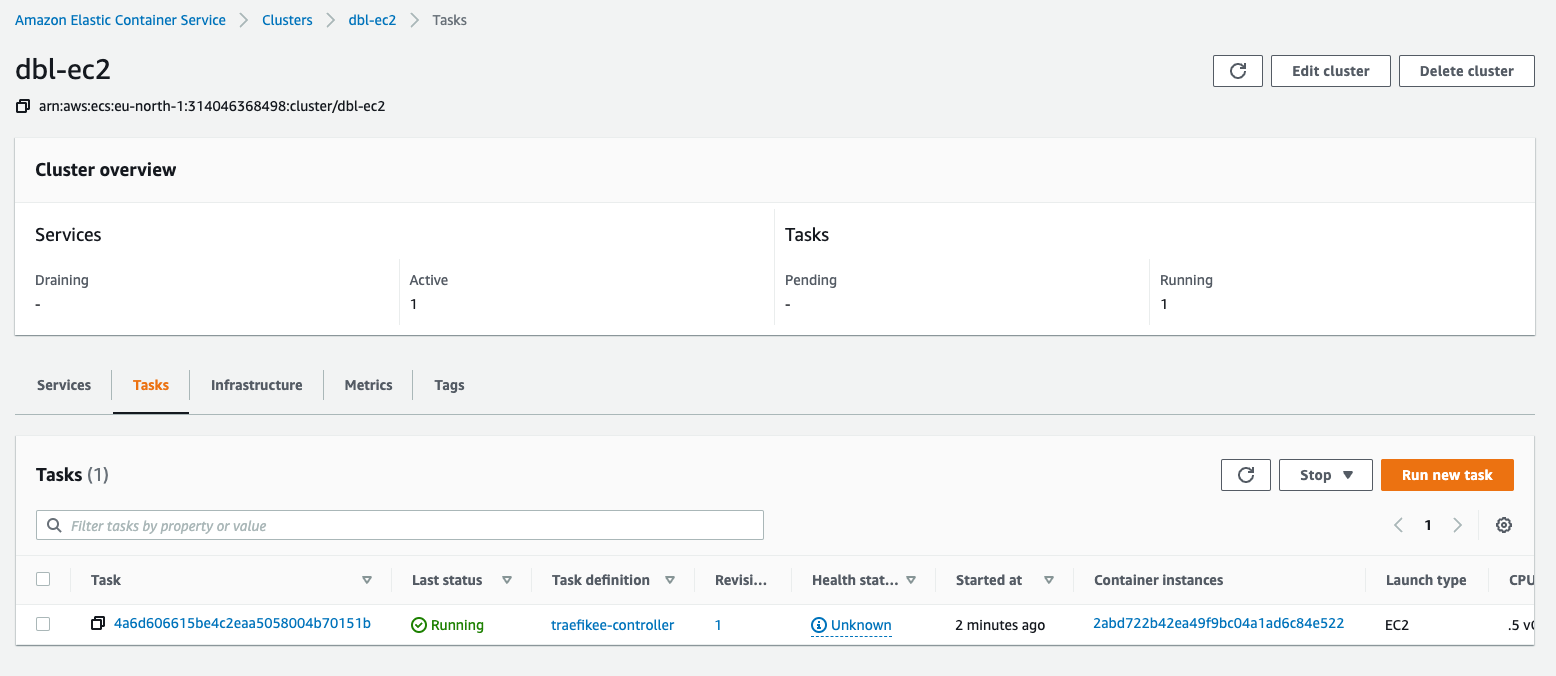1556x676 pixels.
Task: Go to Clusters breadcrumb link
Action: [287, 20]
